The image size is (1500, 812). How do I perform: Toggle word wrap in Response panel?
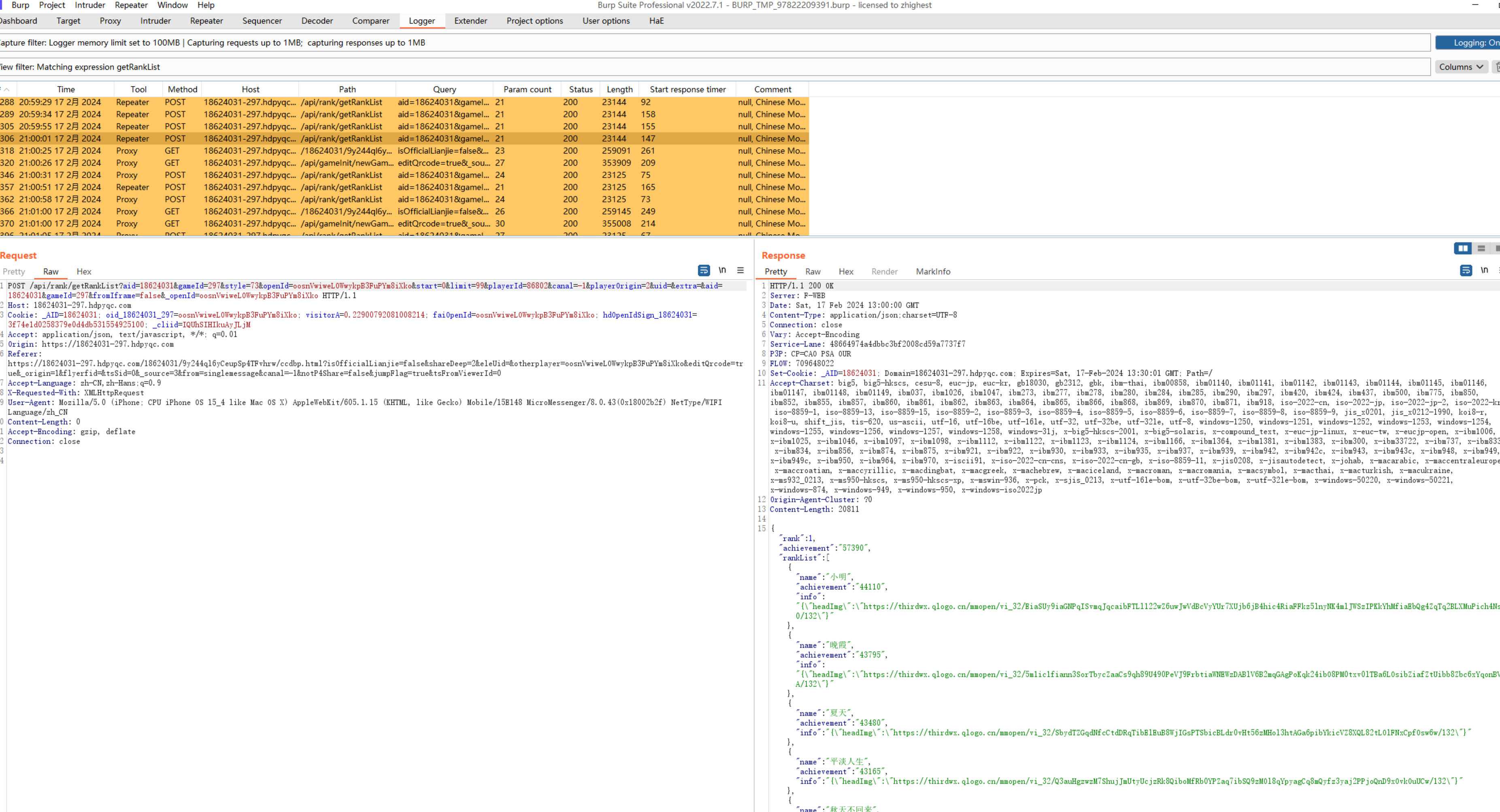pyautogui.click(x=1466, y=271)
